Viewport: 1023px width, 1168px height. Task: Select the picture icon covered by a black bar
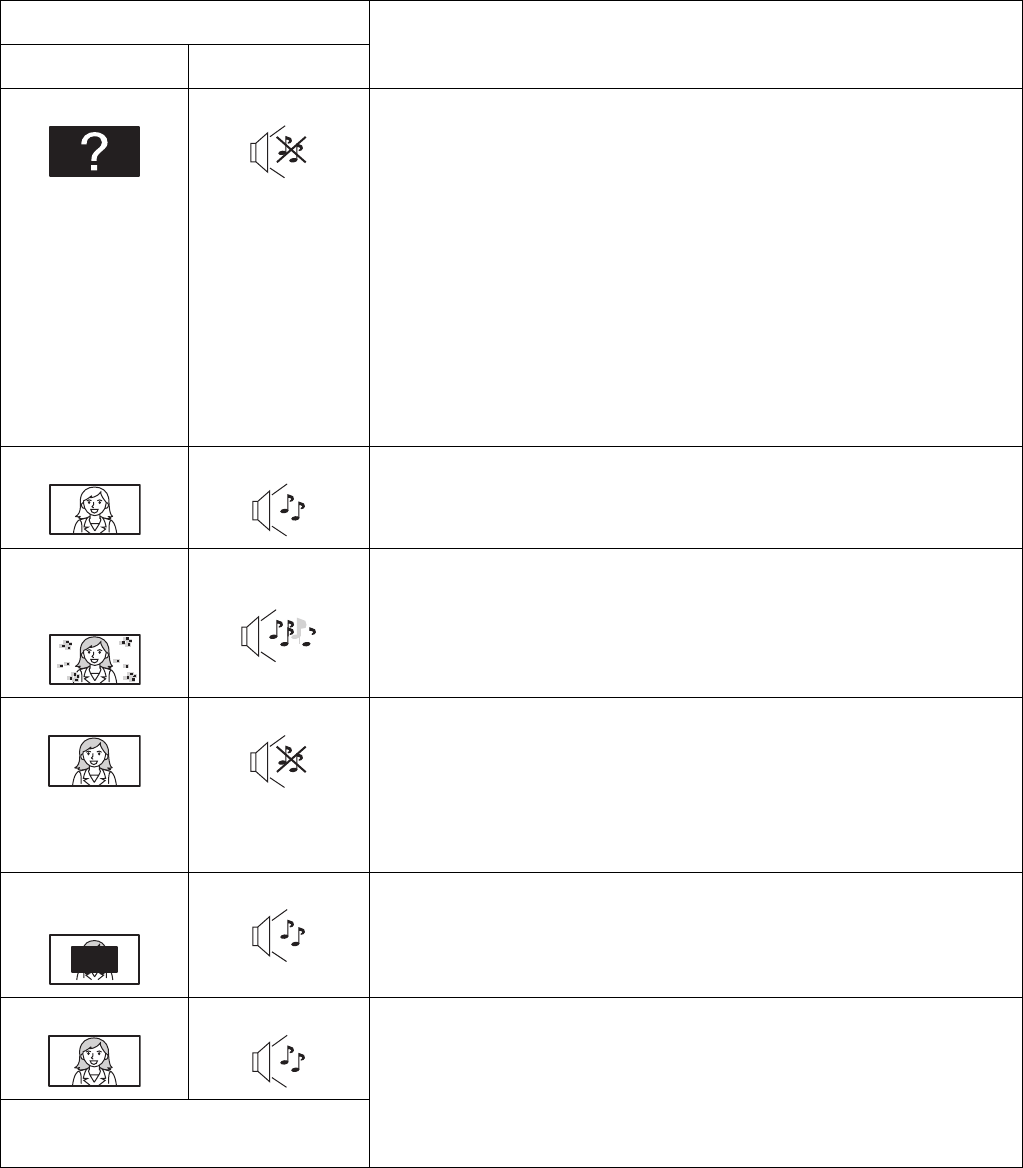click(x=94, y=959)
